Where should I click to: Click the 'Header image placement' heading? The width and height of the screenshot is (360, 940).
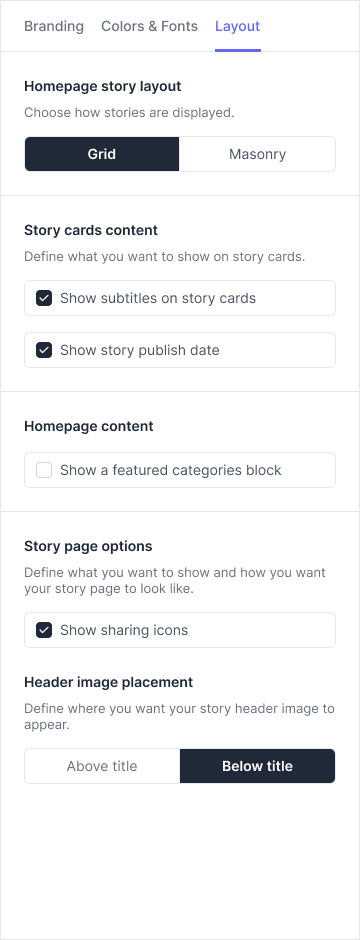coord(108,682)
